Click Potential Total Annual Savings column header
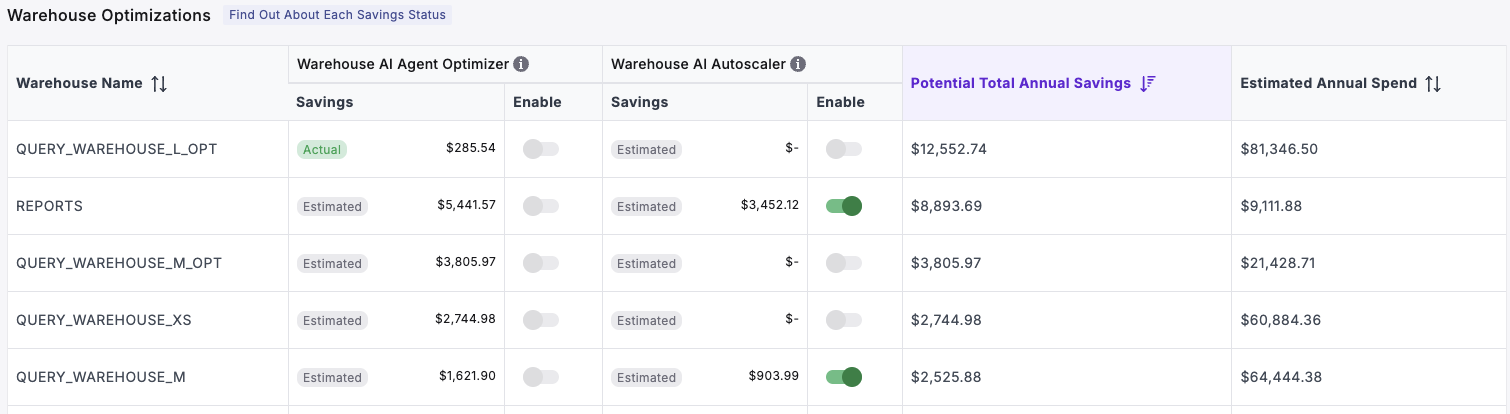Image resolution: width=1510 pixels, height=414 pixels. (x=1020, y=84)
